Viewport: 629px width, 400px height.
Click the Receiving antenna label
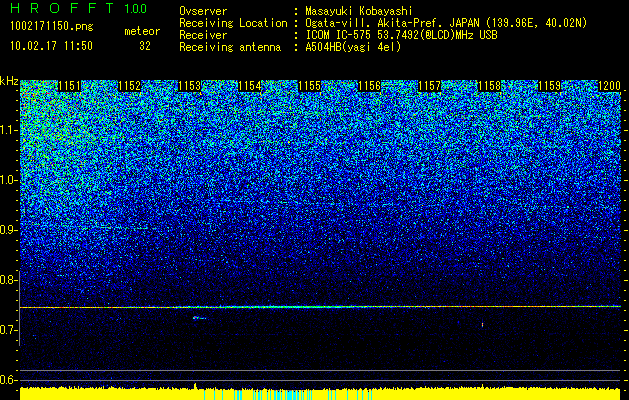tap(230, 47)
